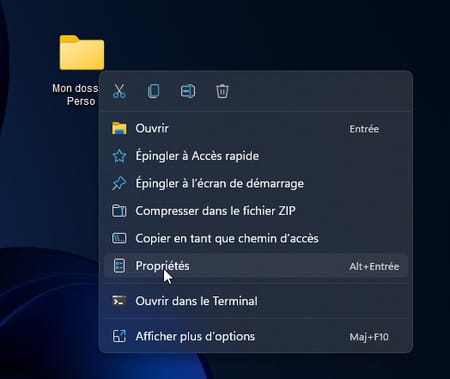
Task: Select Copier en tant que chemin d'accès
Action: [256, 238]
